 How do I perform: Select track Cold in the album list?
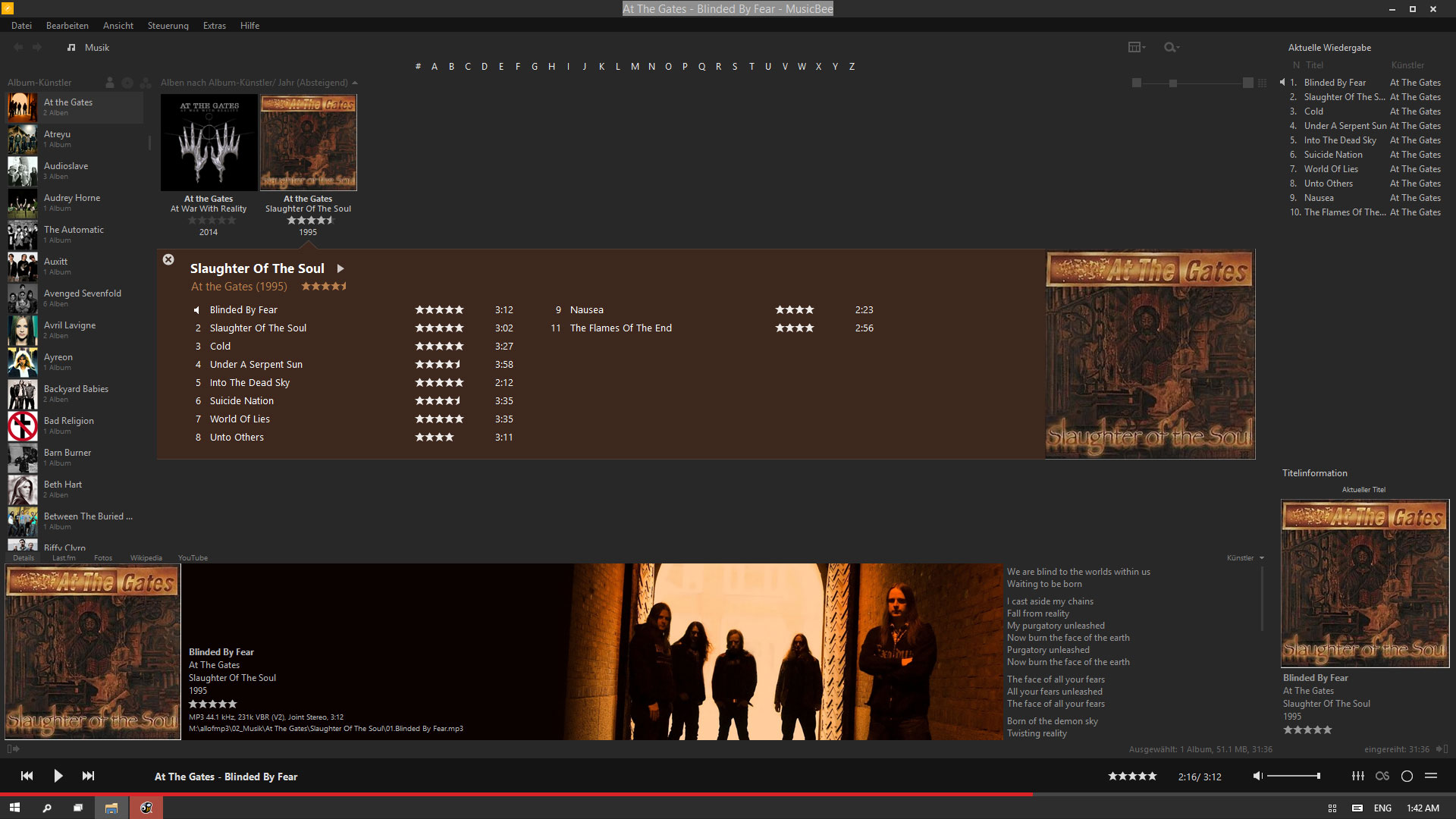tap(220, 347)
